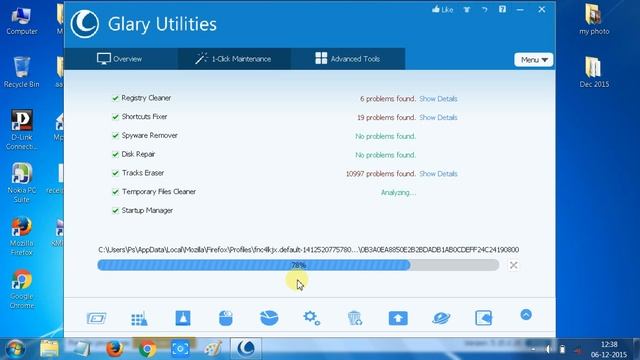
Task: Open the Context Menu Manager mouse icon
Action: pyautogui.click(x=226, y=318)
